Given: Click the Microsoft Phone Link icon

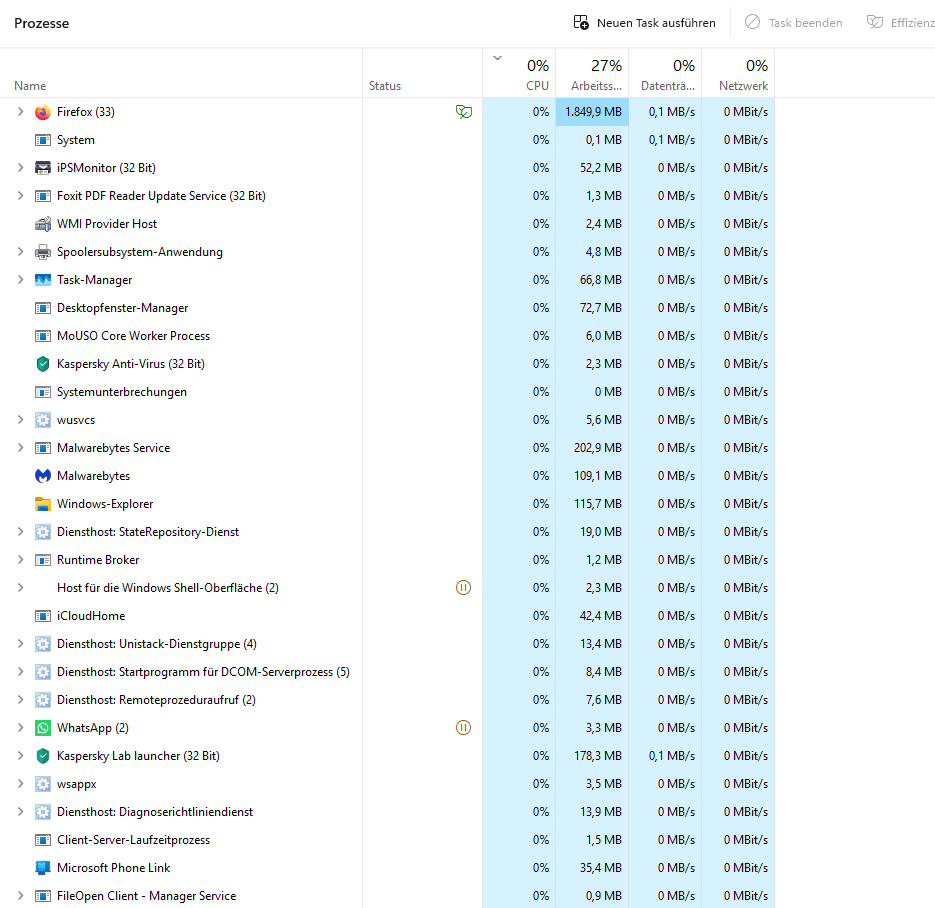Looking at the screenshot, I should [x=43, y=868].
